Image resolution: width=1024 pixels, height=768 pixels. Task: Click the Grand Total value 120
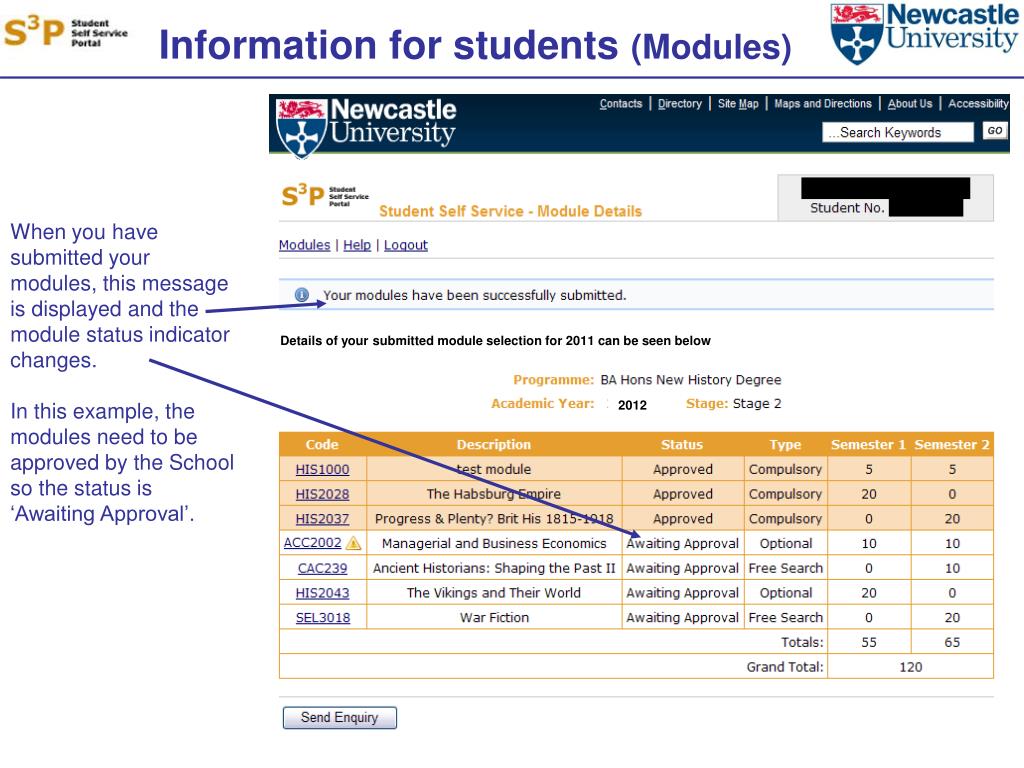910,667
